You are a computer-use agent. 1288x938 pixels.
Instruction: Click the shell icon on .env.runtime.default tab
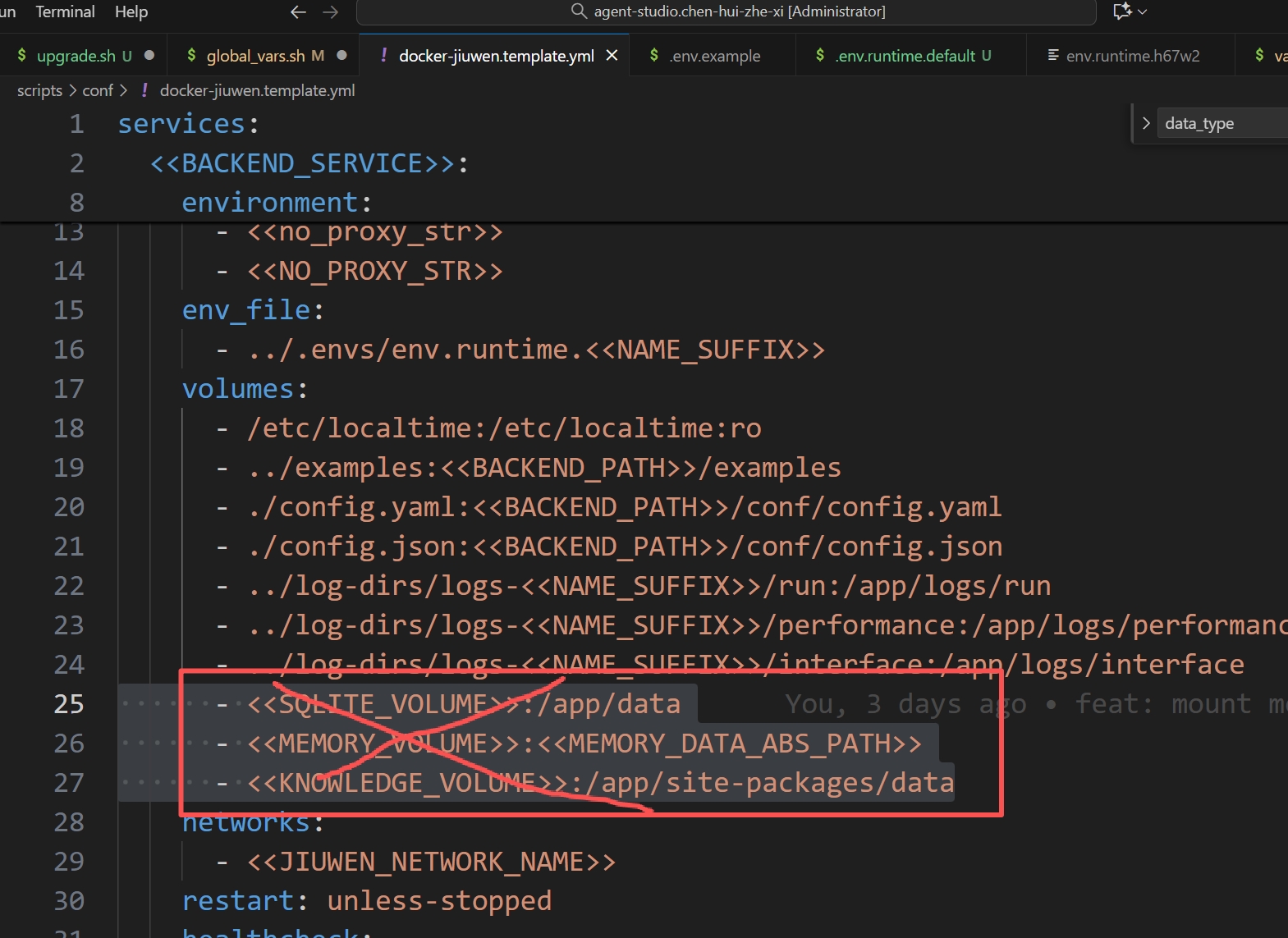coord(819,55)
